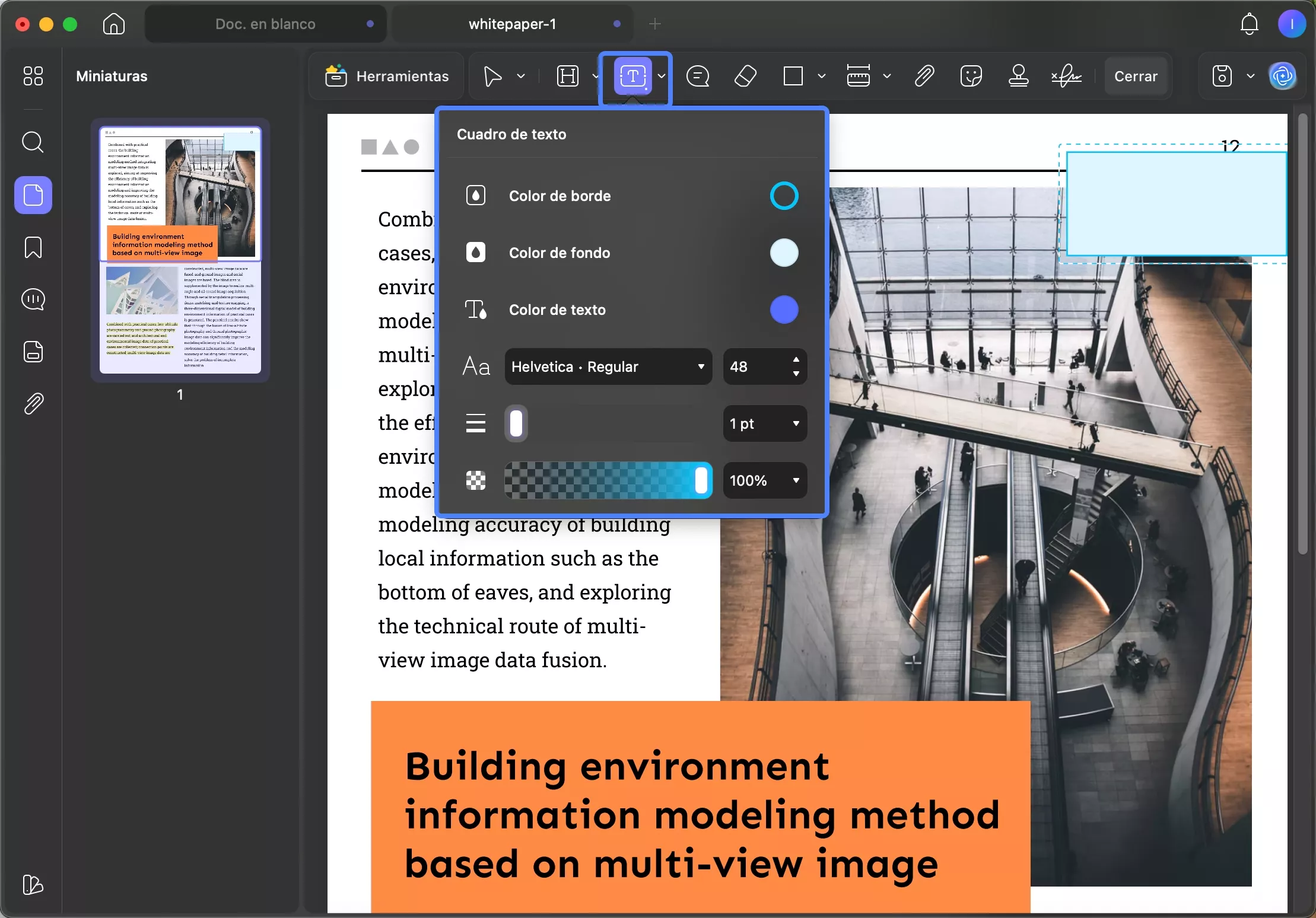
Task: Increase the font size stepper arrow
Action: tap(796, 359)
